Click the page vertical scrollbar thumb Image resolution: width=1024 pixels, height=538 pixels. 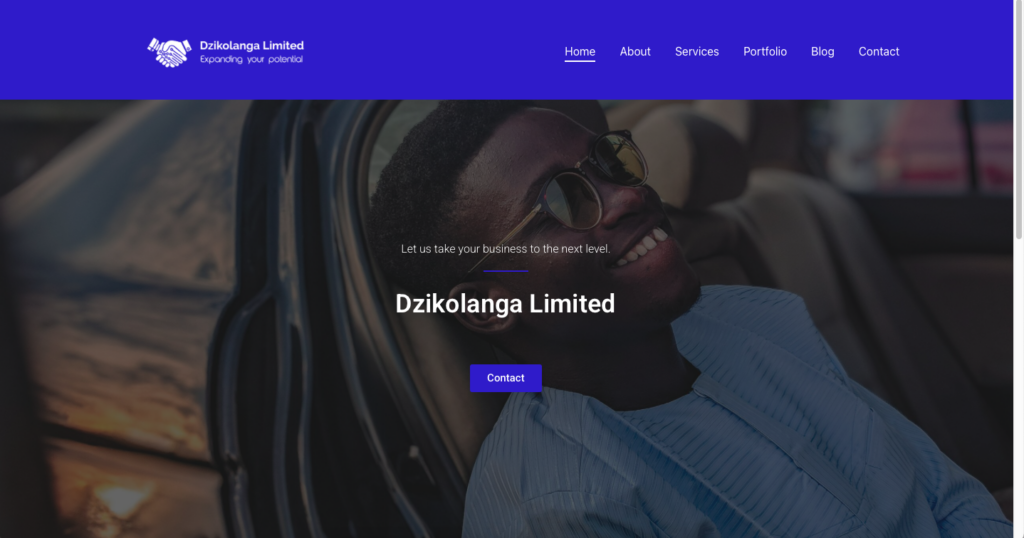pyautogui.click(x=1018, y=119)
